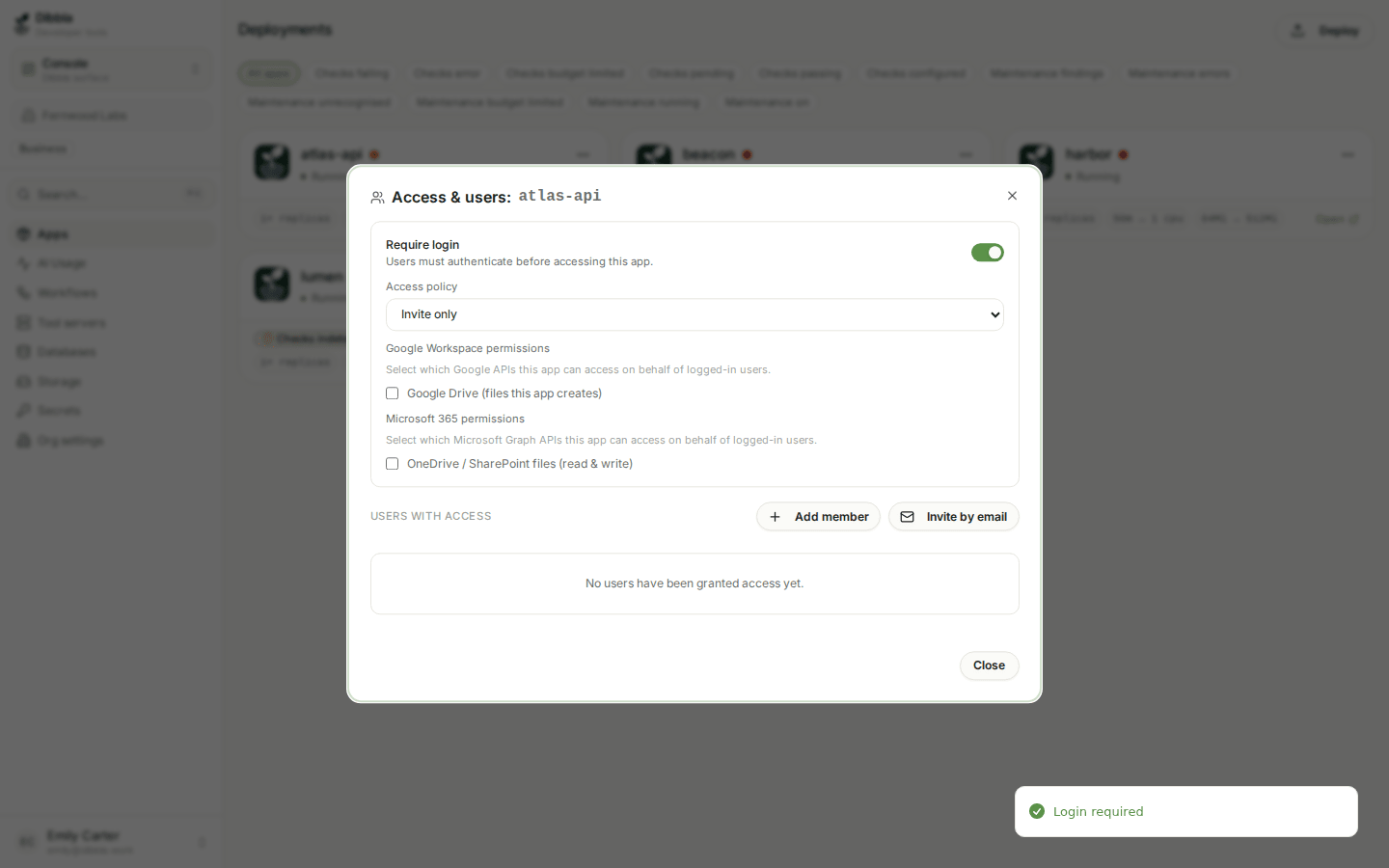The width and height of the screenshot is (1389, 868).
Task: Click the Dibble logo in the sidebar
Action: click(21, 23)
